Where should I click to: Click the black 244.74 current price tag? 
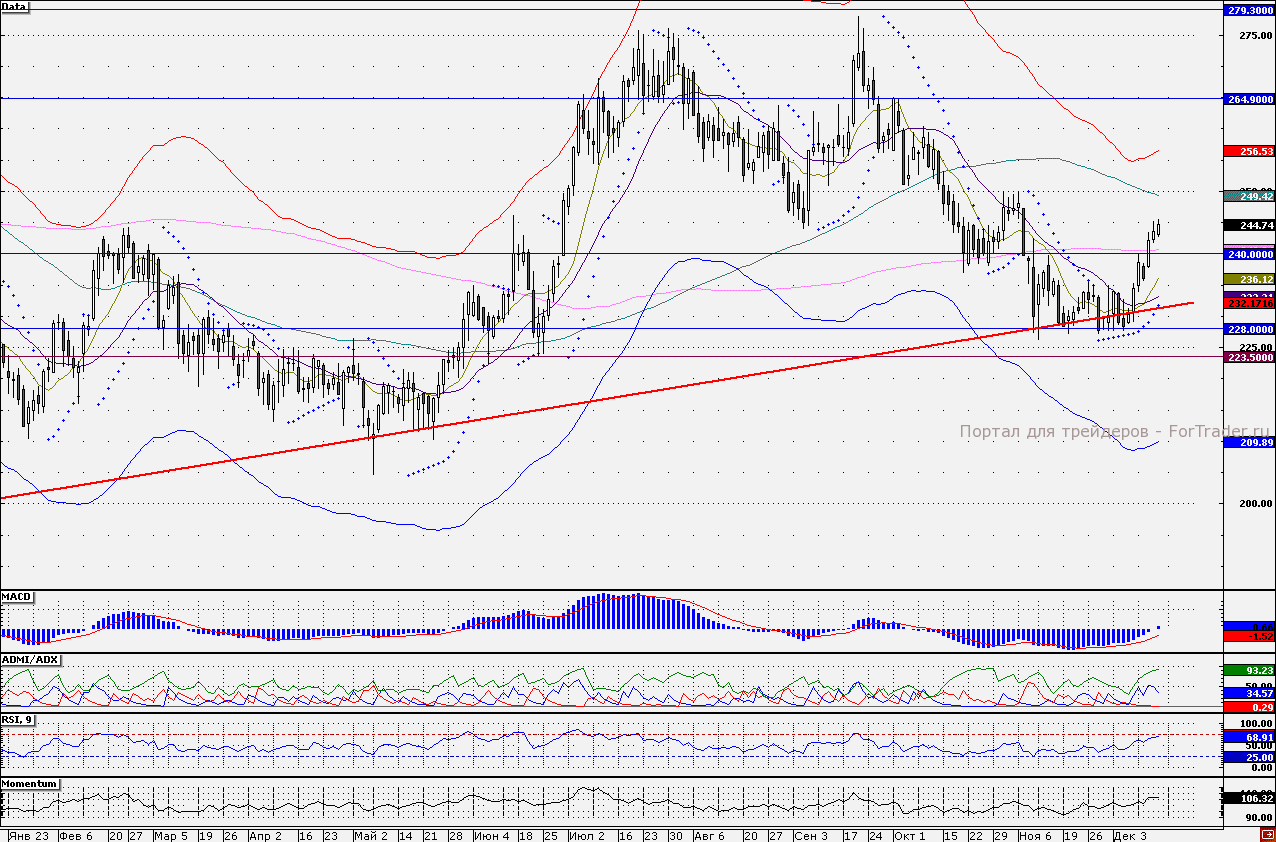tap(1248, 226)
